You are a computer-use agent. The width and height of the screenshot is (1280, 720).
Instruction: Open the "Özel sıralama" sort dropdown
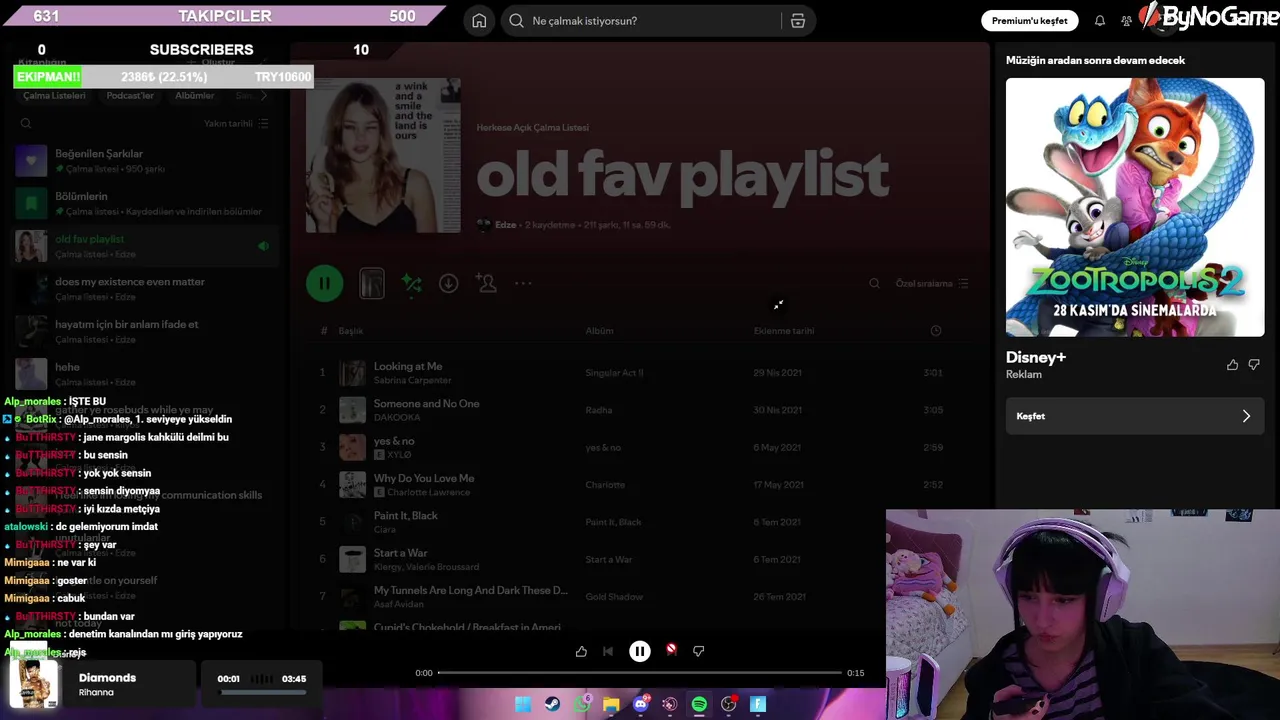(x=932, y=284)
